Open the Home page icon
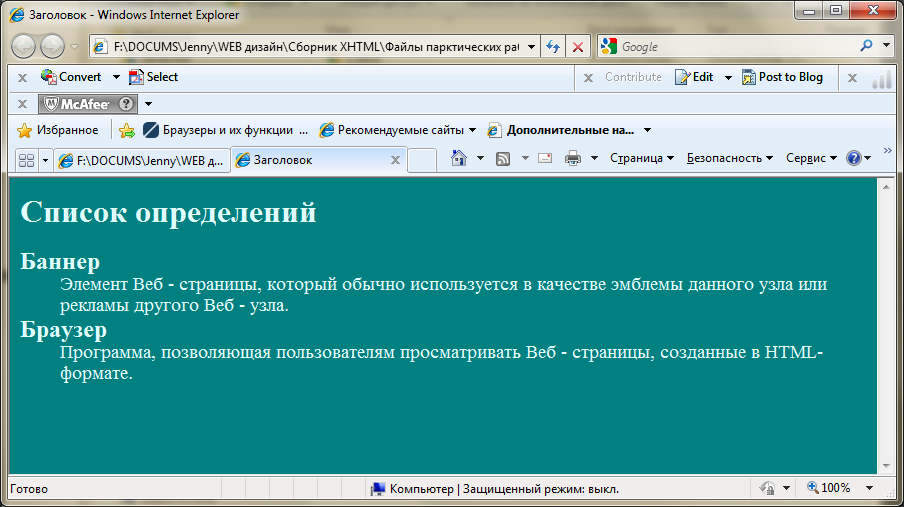This screenshot has width=904, height=507. pyautogui.click(x=459, y=158)
